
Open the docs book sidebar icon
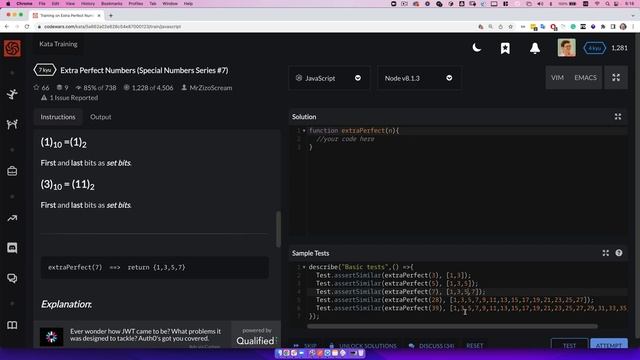click(12, 325)
